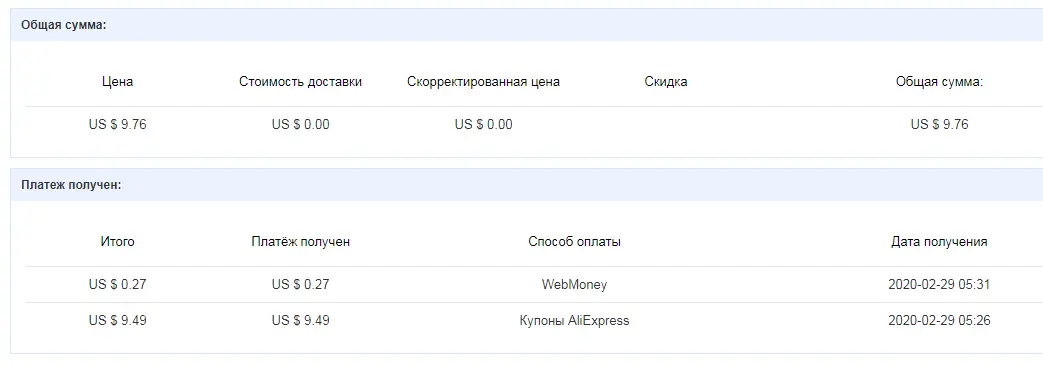Screen dimensions: 1043x372
Task: Click the "Общая сумма:" column header in table
Action: tap(939, 82)
